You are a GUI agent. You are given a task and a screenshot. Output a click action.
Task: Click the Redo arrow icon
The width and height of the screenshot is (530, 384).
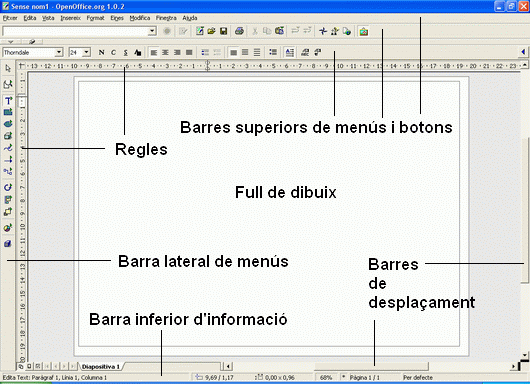click(307, 31)
